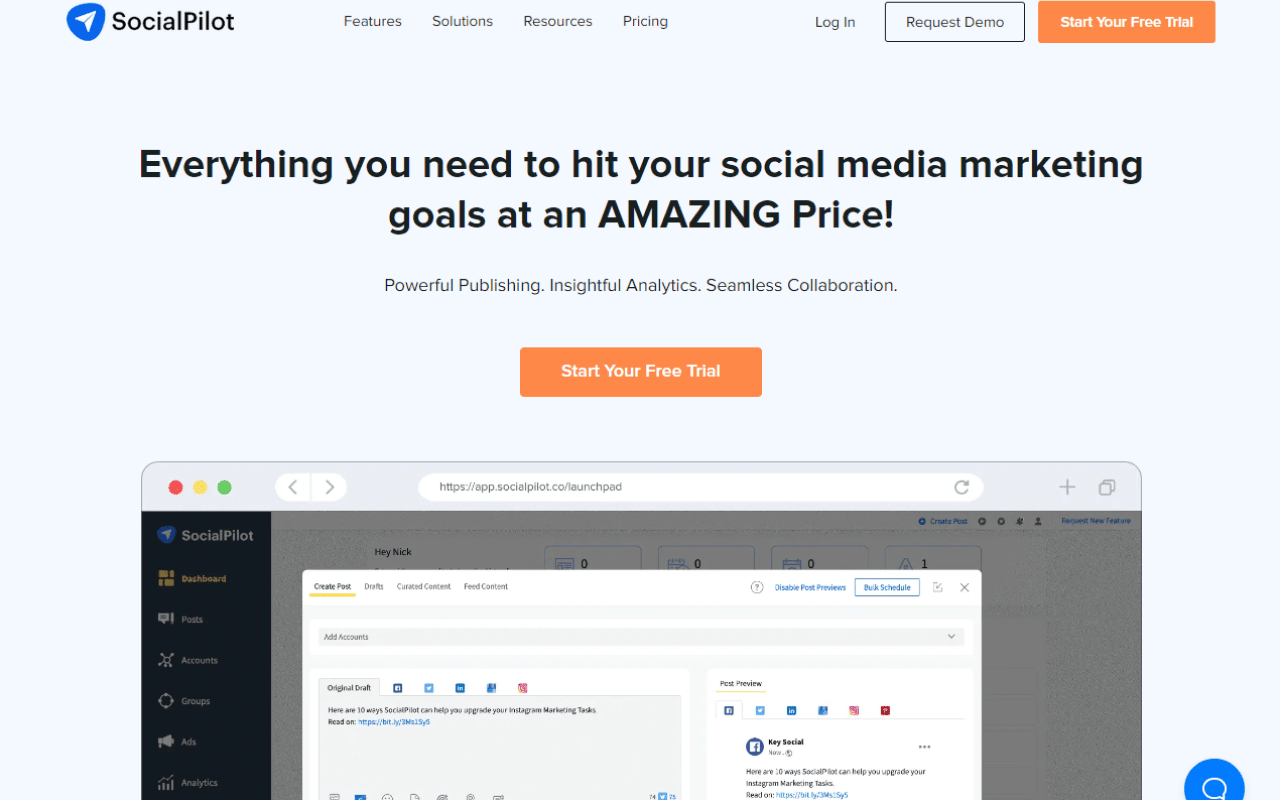Screen dimensions: 1280x800
Task: Click the Bulk Schedule button
Action: coord(887,588)
